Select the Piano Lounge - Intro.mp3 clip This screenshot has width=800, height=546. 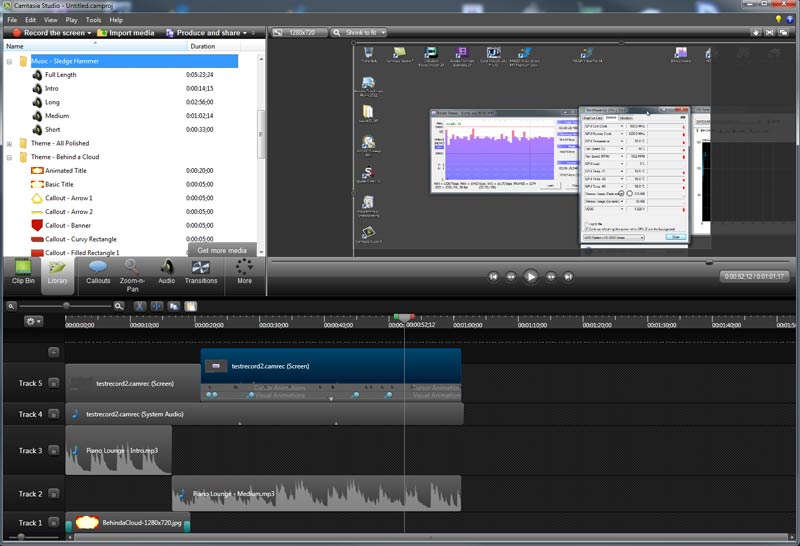[118, 451]
